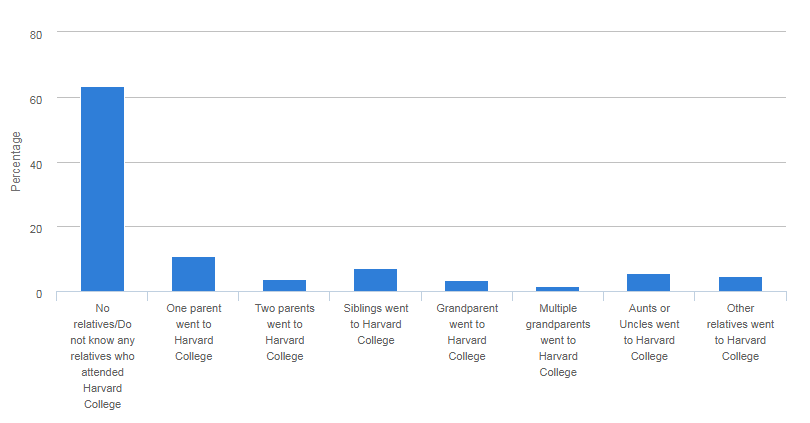Select the Other relatives bar
The height and width of the screenshot is (423, 810).
[x=741, y=284]
